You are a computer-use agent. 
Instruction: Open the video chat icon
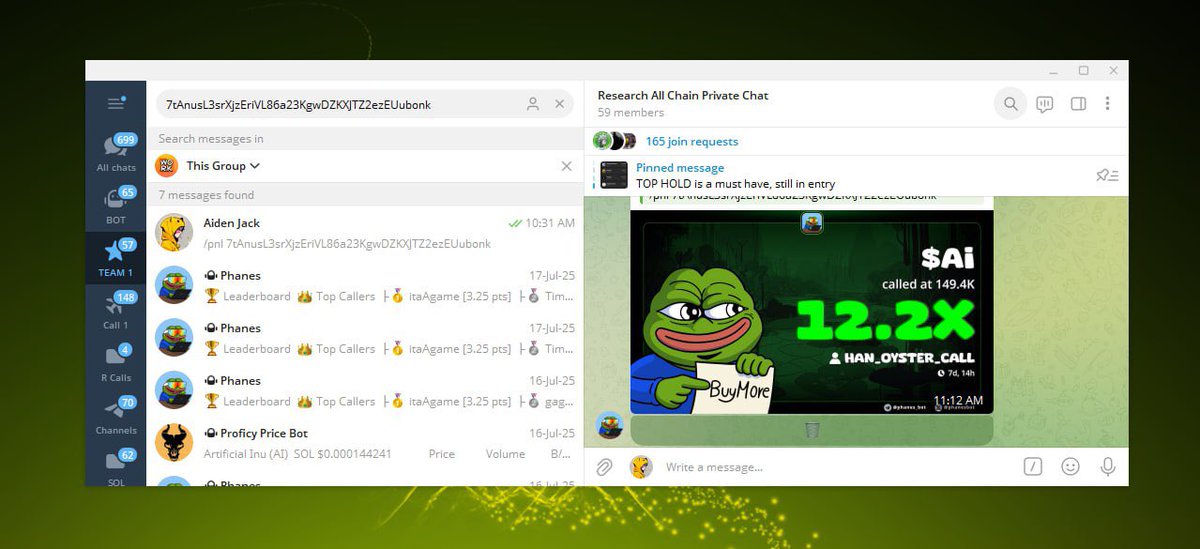pyautogui.click(x=1045, y=103)
